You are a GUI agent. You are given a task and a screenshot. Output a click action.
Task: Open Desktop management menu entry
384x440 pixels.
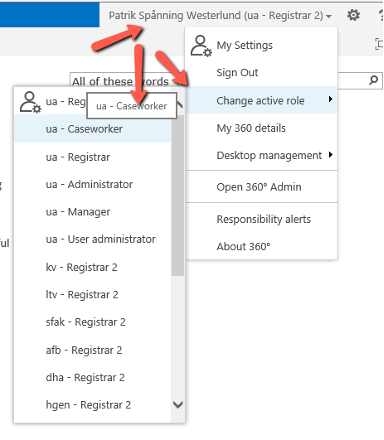tap(261, 155)
